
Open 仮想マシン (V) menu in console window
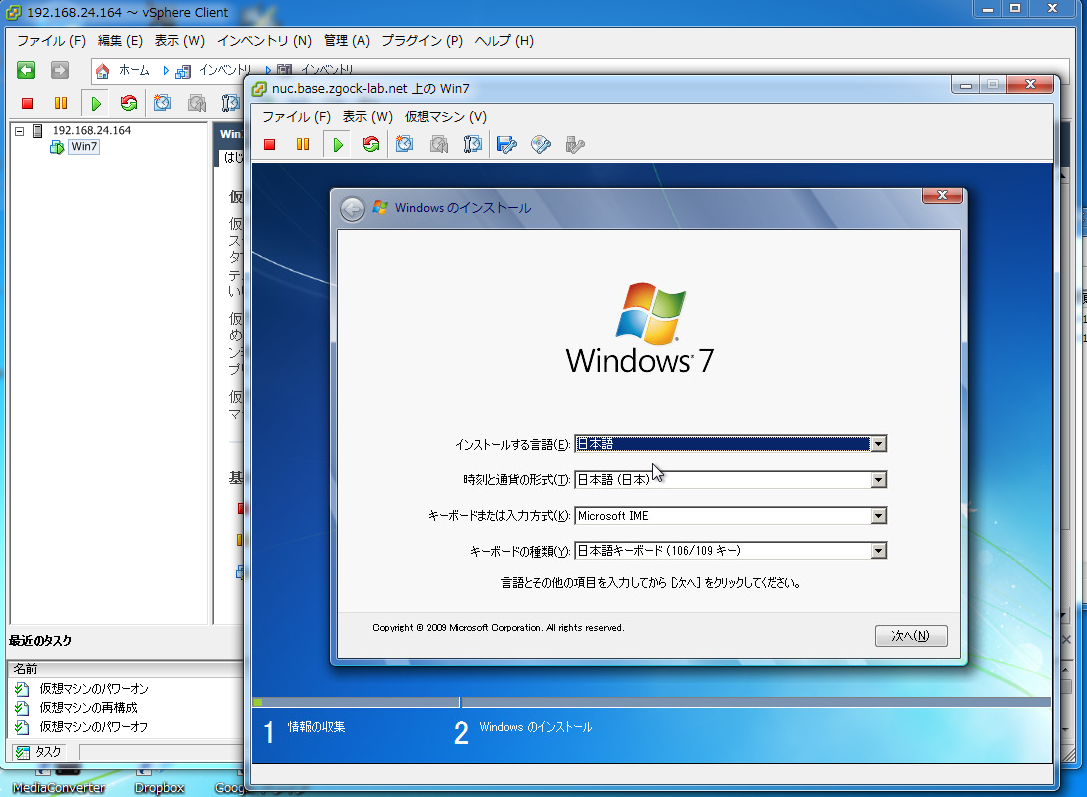(446, 116)
